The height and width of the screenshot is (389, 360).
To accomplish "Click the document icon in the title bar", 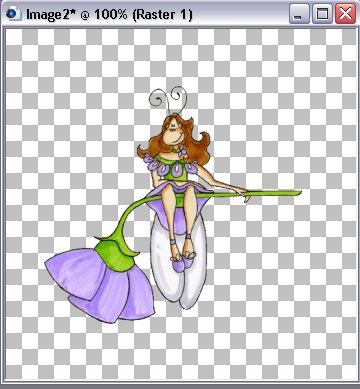I will pos(13,14).
